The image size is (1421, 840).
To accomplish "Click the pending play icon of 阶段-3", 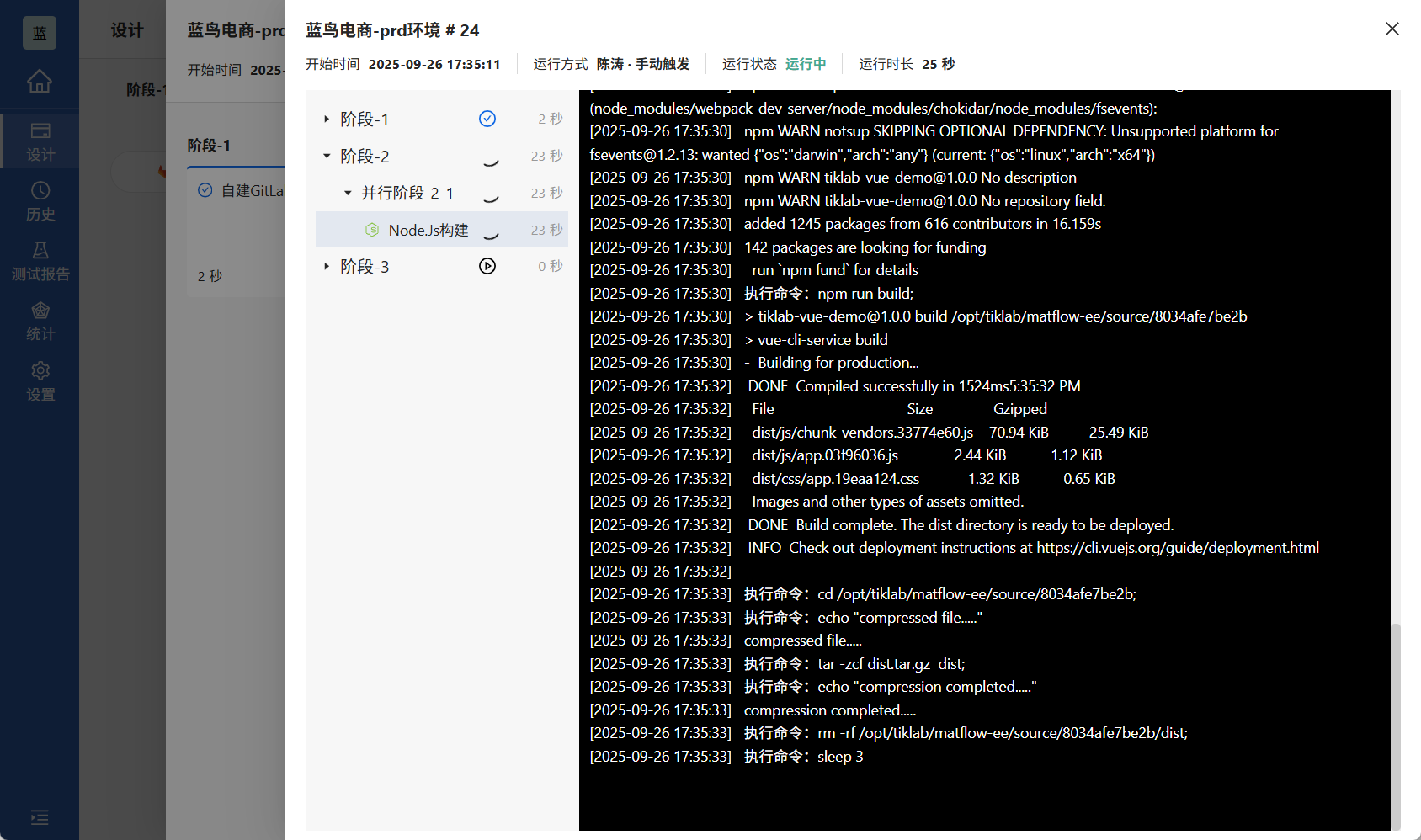I will [x=487, y=266].
